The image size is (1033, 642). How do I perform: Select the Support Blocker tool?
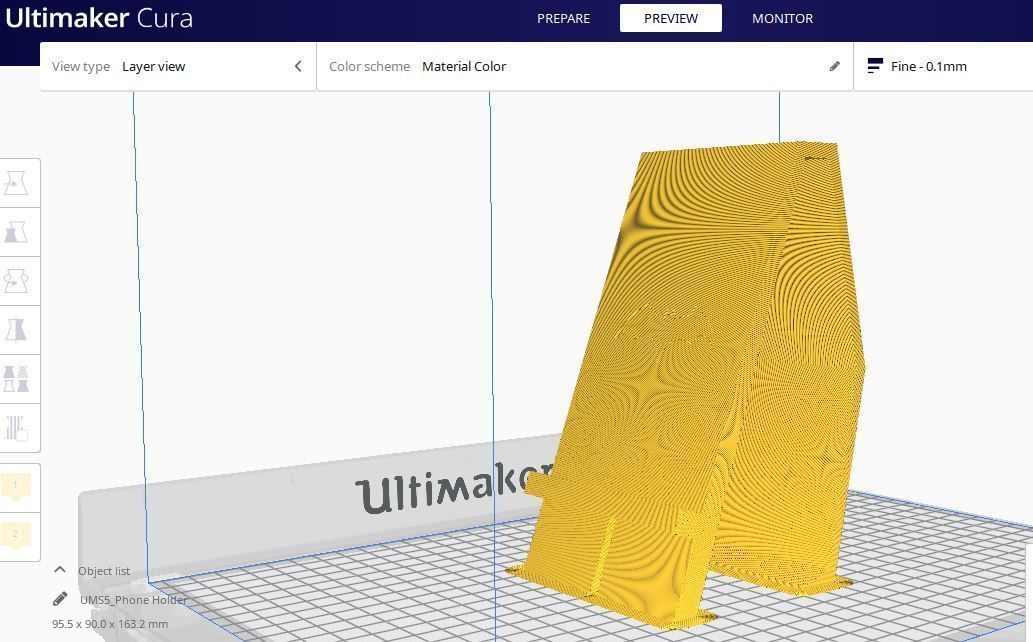[16, 428]
